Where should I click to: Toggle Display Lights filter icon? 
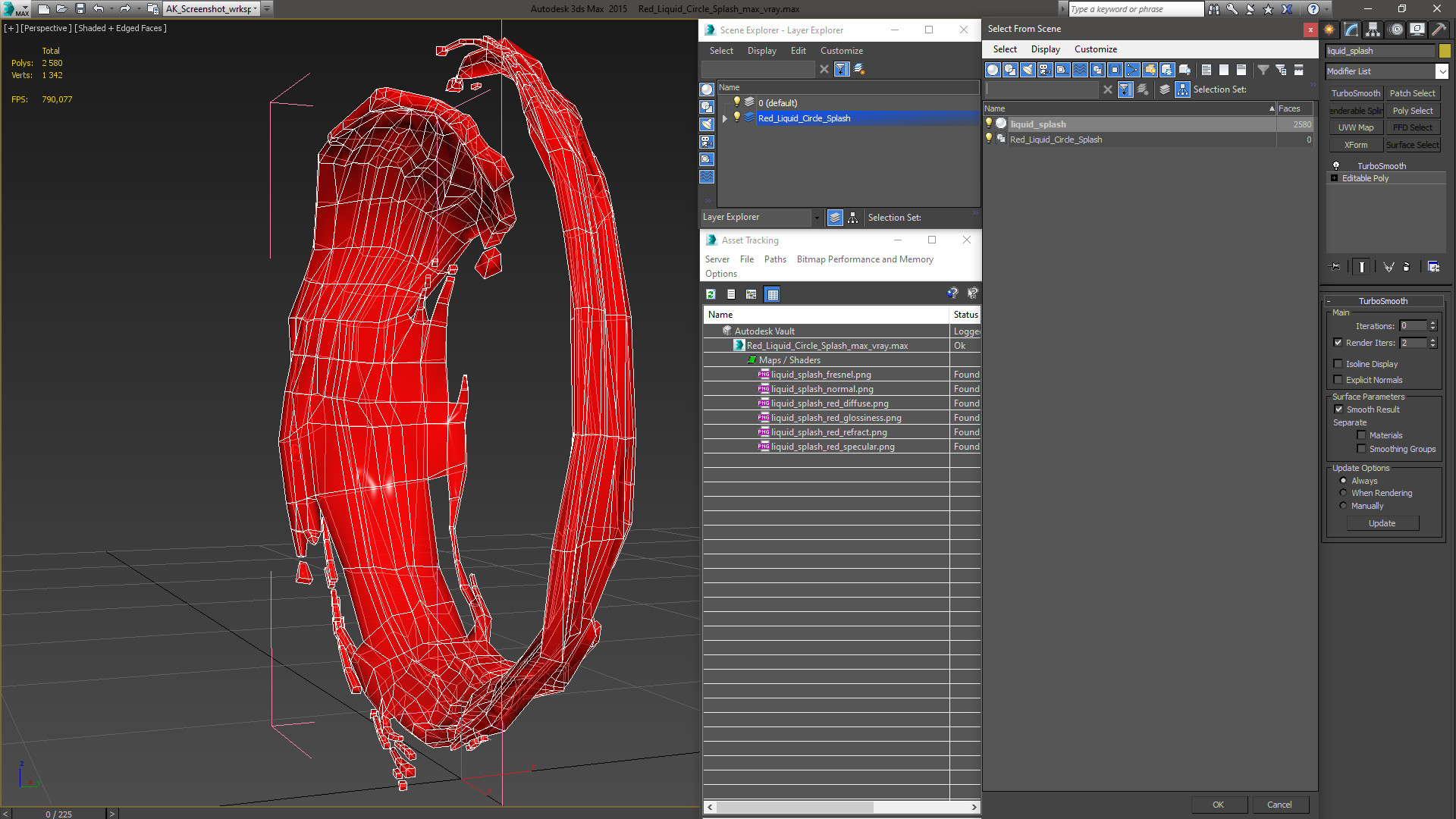[x=1028, y=70]
